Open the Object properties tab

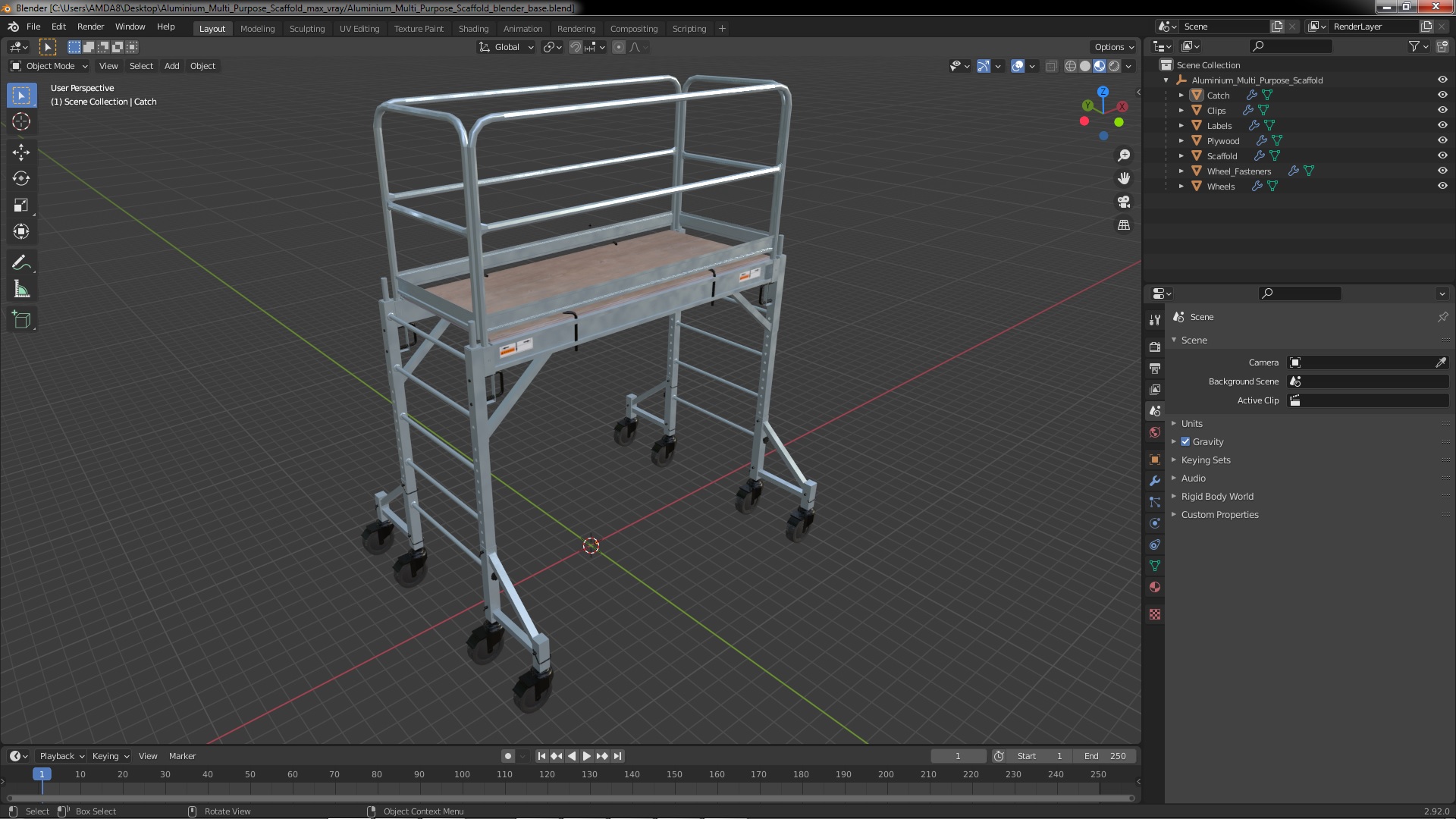[x=1155, y=460]
